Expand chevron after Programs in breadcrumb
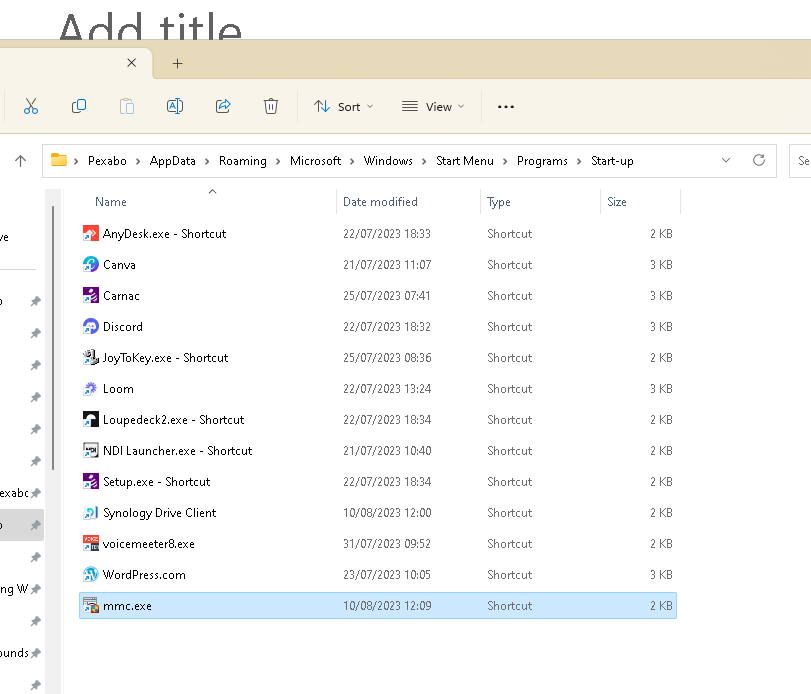 [x=579, y=161]
